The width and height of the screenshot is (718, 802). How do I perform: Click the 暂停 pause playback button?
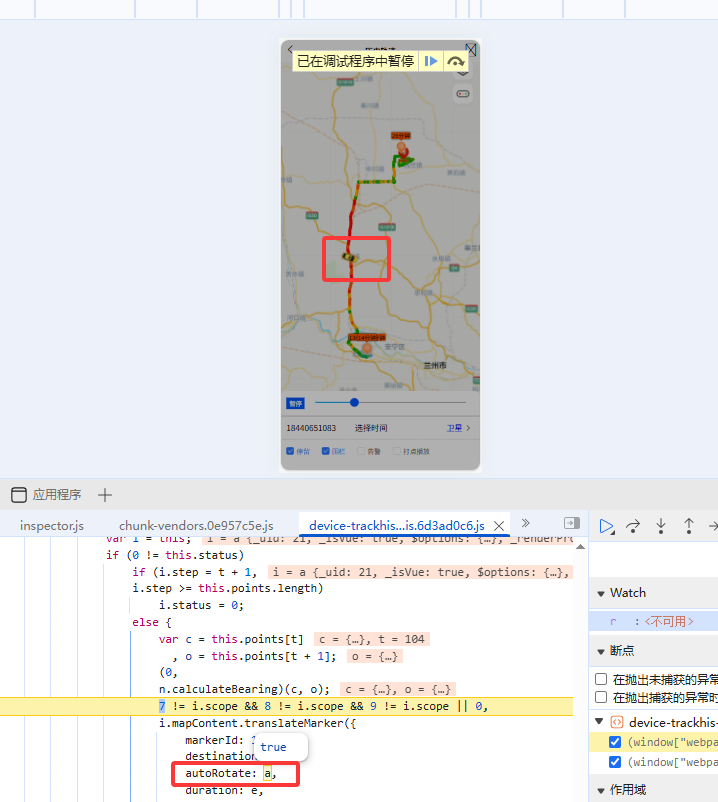[296, 403]
